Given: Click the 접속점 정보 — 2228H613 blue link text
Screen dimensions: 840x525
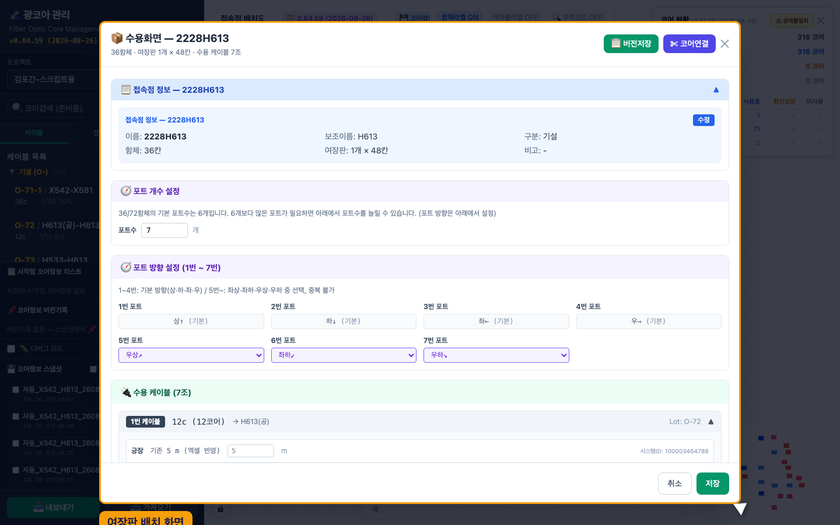Looking at the screenshot, I should coord(164,120).
